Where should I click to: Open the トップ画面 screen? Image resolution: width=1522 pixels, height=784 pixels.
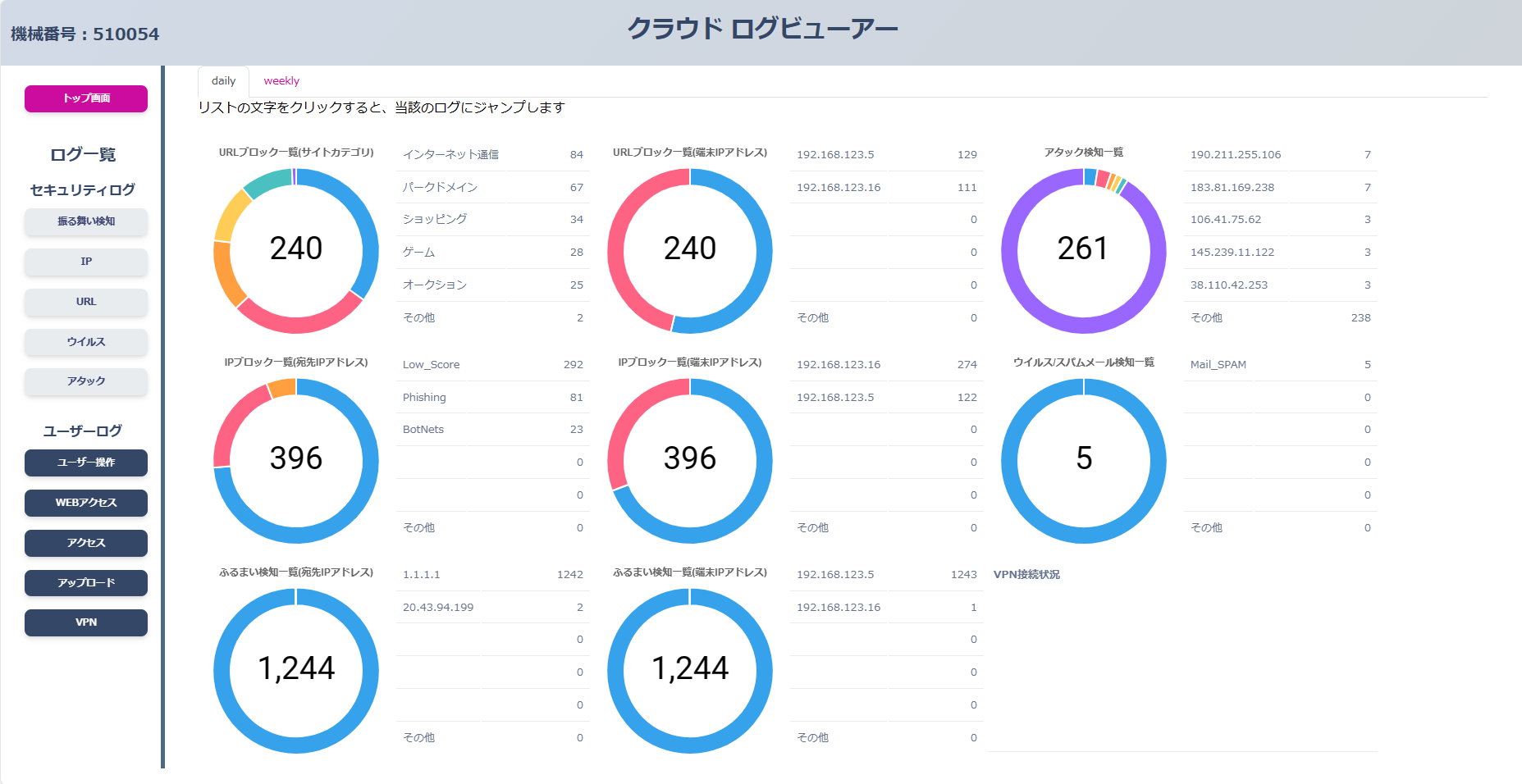(x=85, y=98)
